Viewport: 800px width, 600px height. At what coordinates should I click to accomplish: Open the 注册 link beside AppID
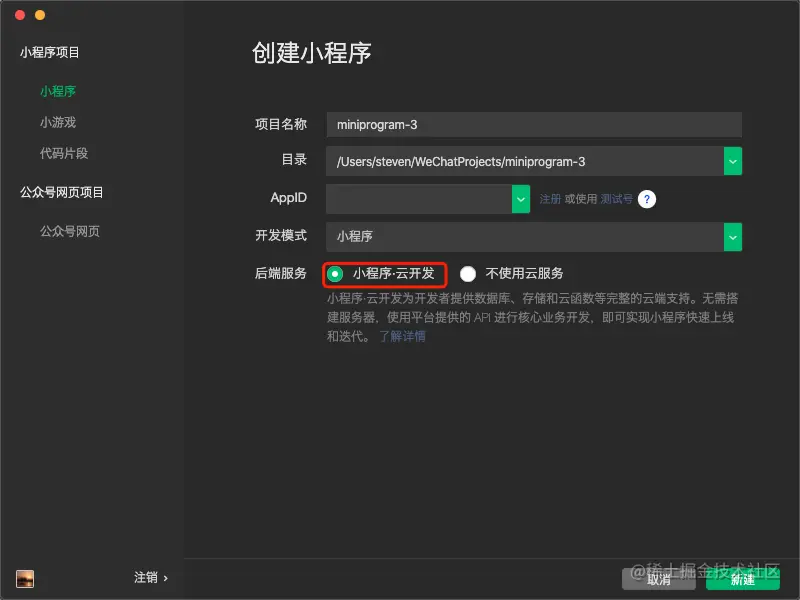(x=550, y=199)
